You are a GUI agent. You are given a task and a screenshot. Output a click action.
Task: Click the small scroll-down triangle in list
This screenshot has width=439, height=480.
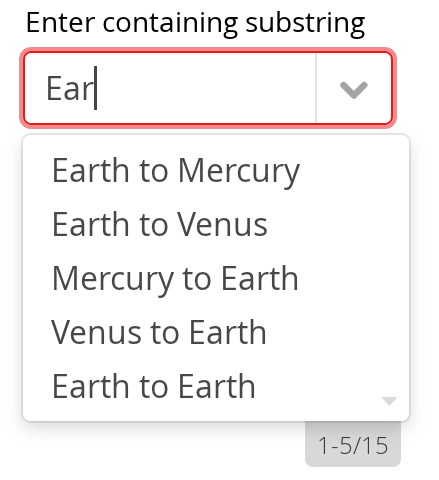[x=389, y=400]
